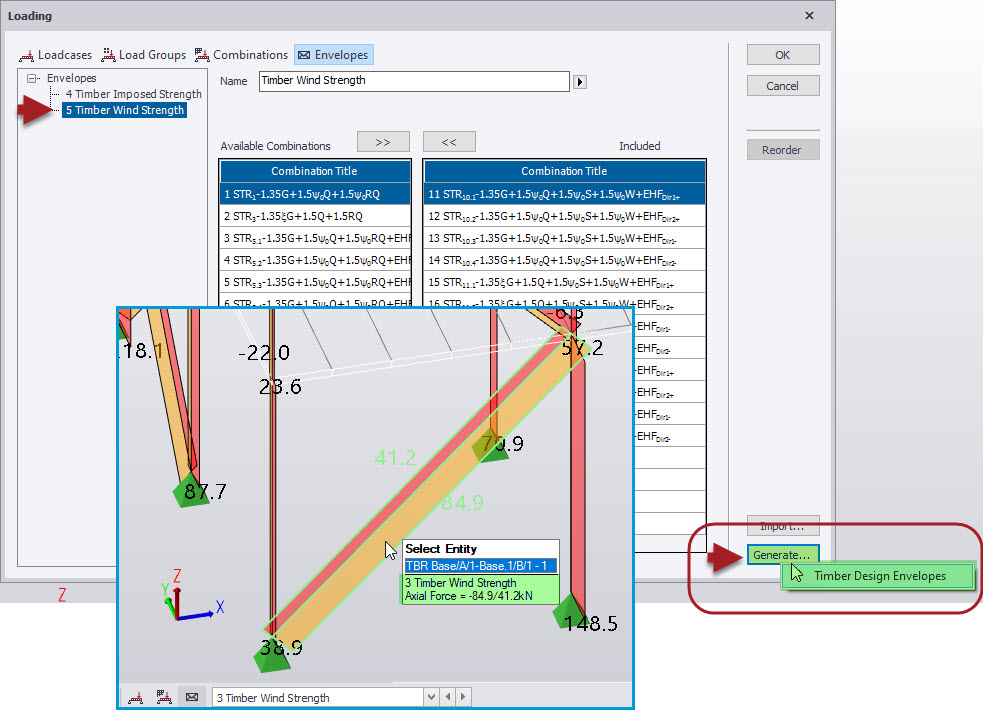Click the Loadcases tab icon at dialog top
The width and height of the screenshot is (983, 710).
point(27,55)
